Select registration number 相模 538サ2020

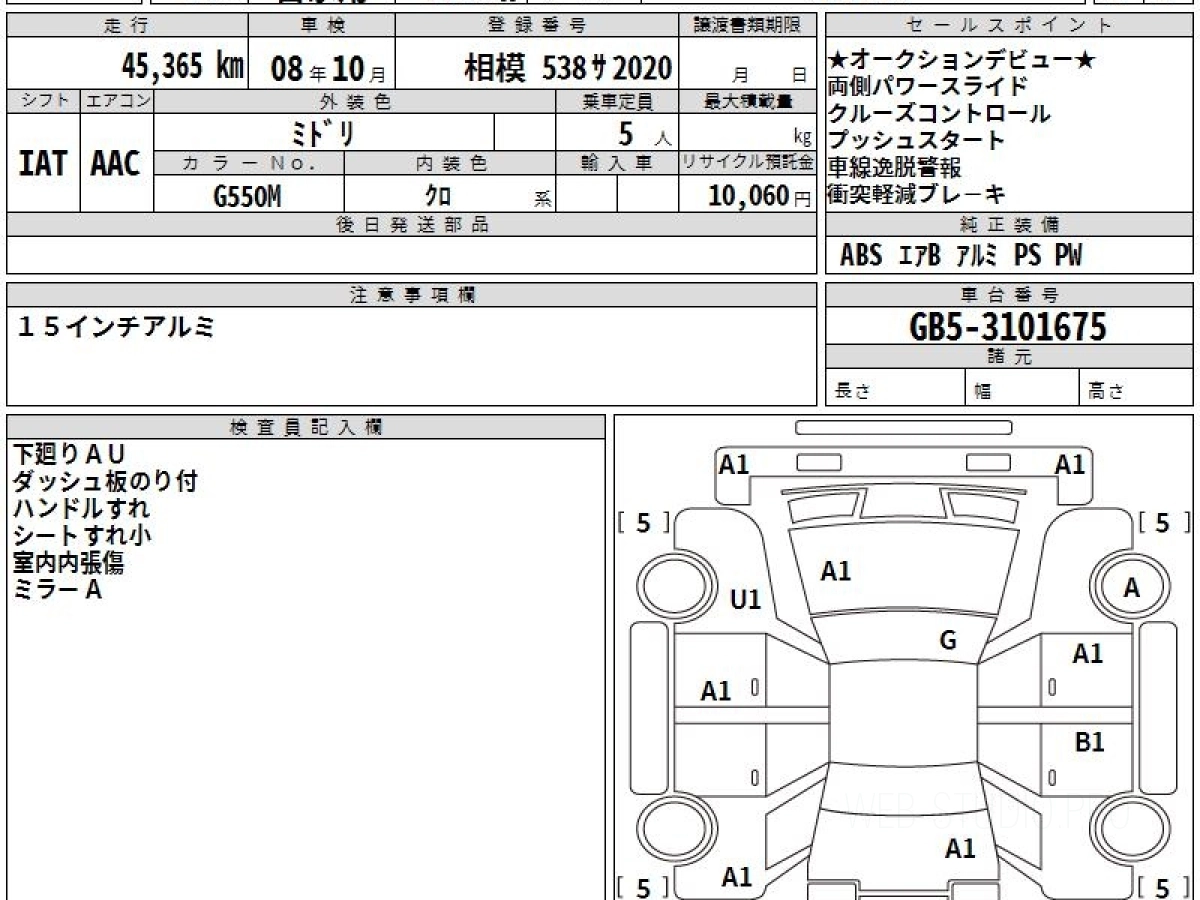[x=568, y=67]
